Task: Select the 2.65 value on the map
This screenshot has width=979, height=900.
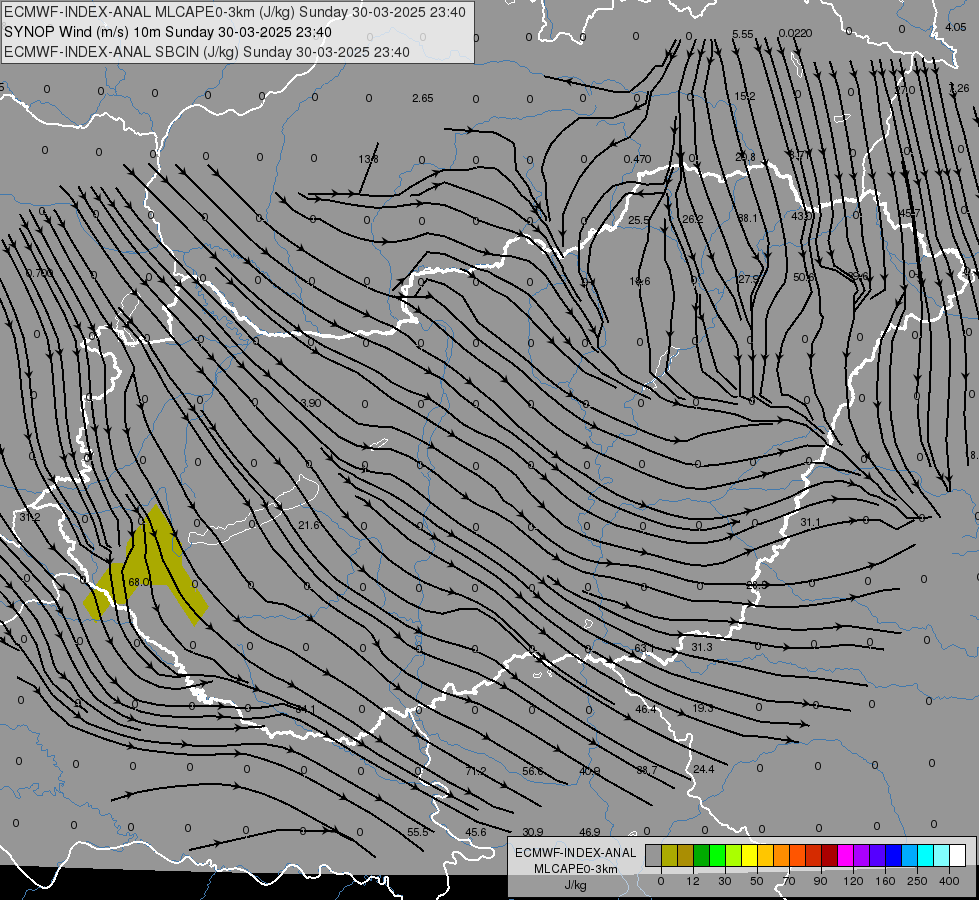Action: (x=423, y=98)
